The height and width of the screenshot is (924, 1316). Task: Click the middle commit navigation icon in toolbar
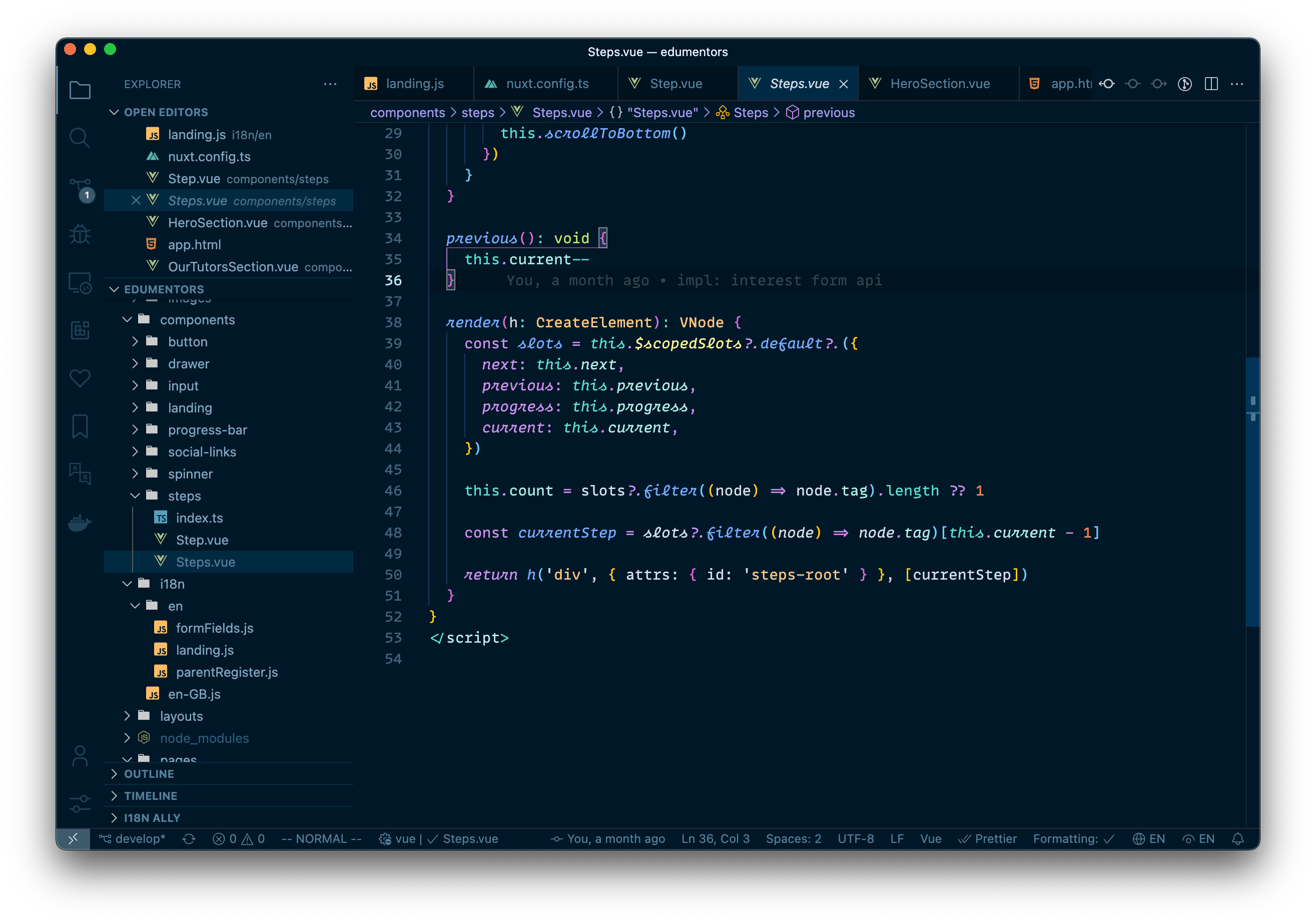[1132, 84]
